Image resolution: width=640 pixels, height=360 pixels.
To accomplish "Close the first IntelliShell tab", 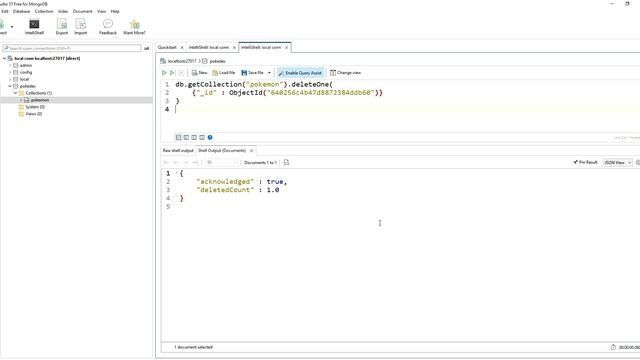I will tap(234, 48).
